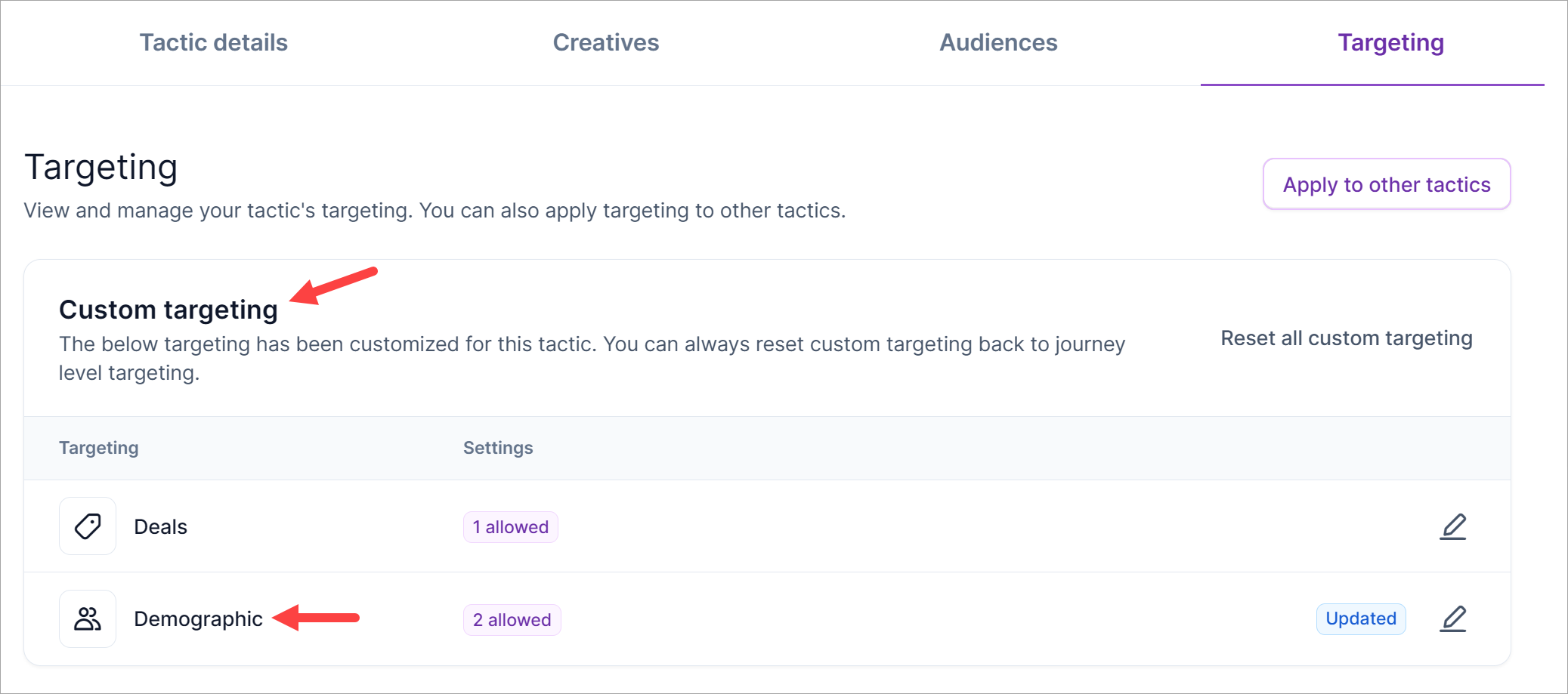Select the Deals row label
This screenshot has width=1568, height=694.
[160, 527]
